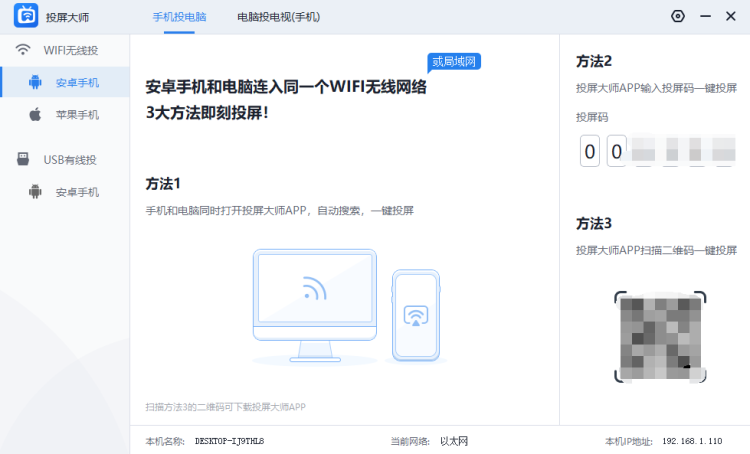Click the USB plug icon in sidebar

click(x=23, y=159)
